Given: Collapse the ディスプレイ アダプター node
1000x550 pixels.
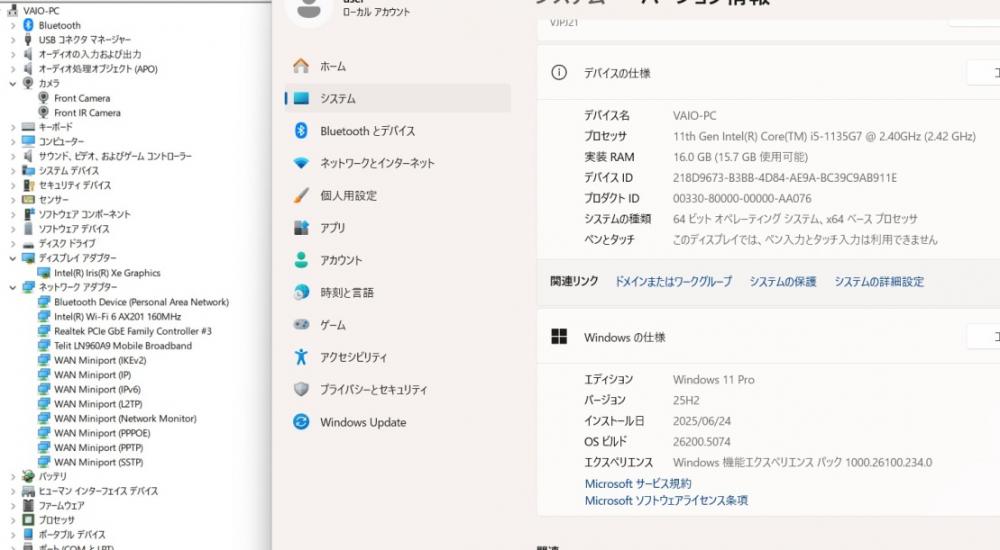Looking at the screenshot, I should point(13,258).
